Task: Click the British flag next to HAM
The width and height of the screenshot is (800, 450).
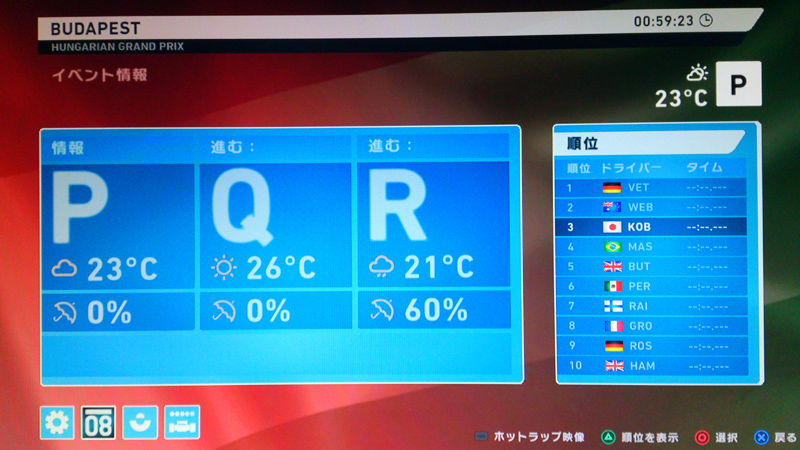Action: coord(614,366)
